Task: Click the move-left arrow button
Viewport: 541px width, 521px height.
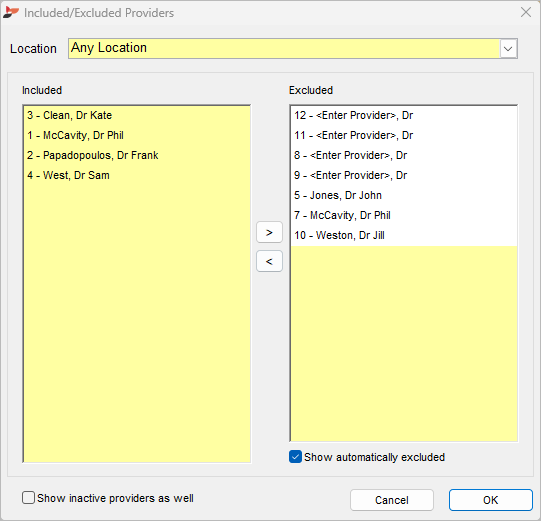Action: tap(269, 261)
